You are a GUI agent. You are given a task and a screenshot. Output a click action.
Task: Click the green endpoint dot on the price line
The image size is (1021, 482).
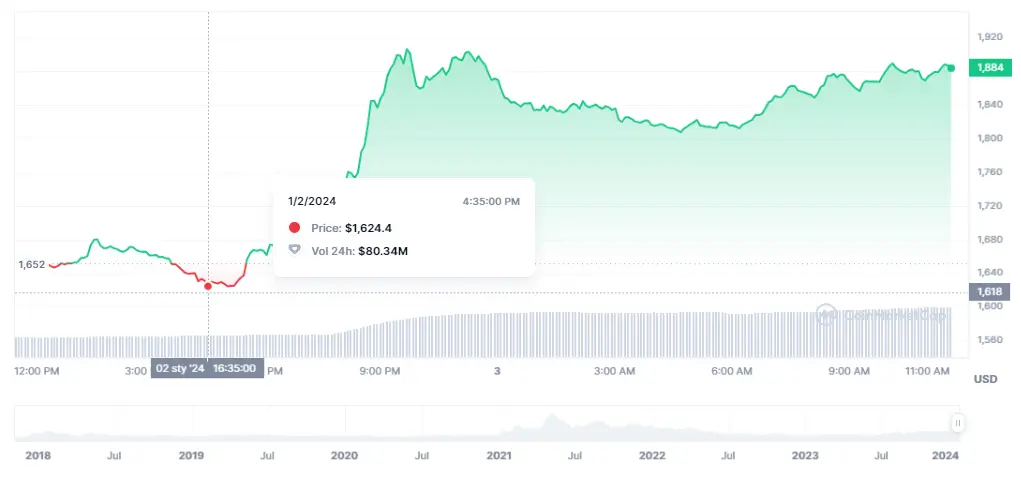[951, 68]
